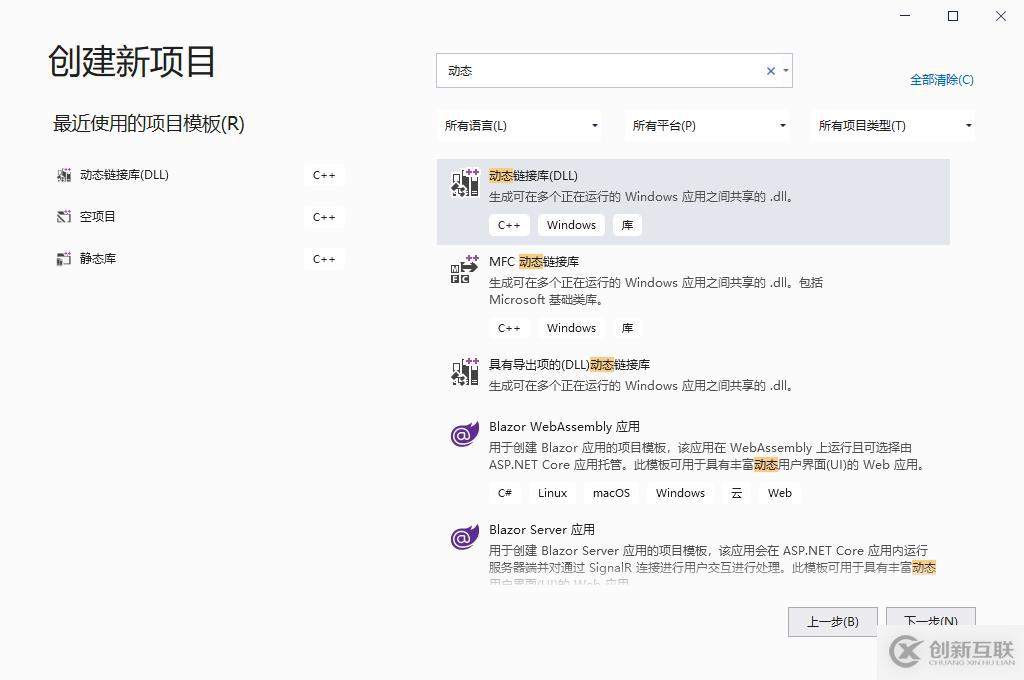Click the C# tag under Blazor WebAssembly
The image size is (1024, 680).
tap(504, 493)
